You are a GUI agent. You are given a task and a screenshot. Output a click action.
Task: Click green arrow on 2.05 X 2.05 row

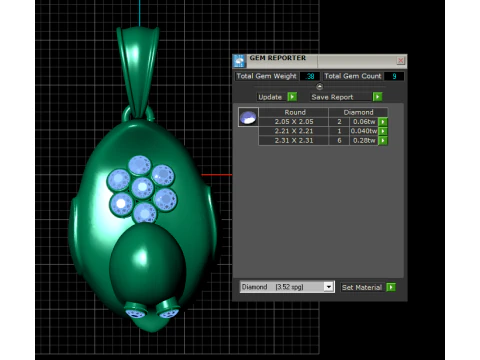383,122
